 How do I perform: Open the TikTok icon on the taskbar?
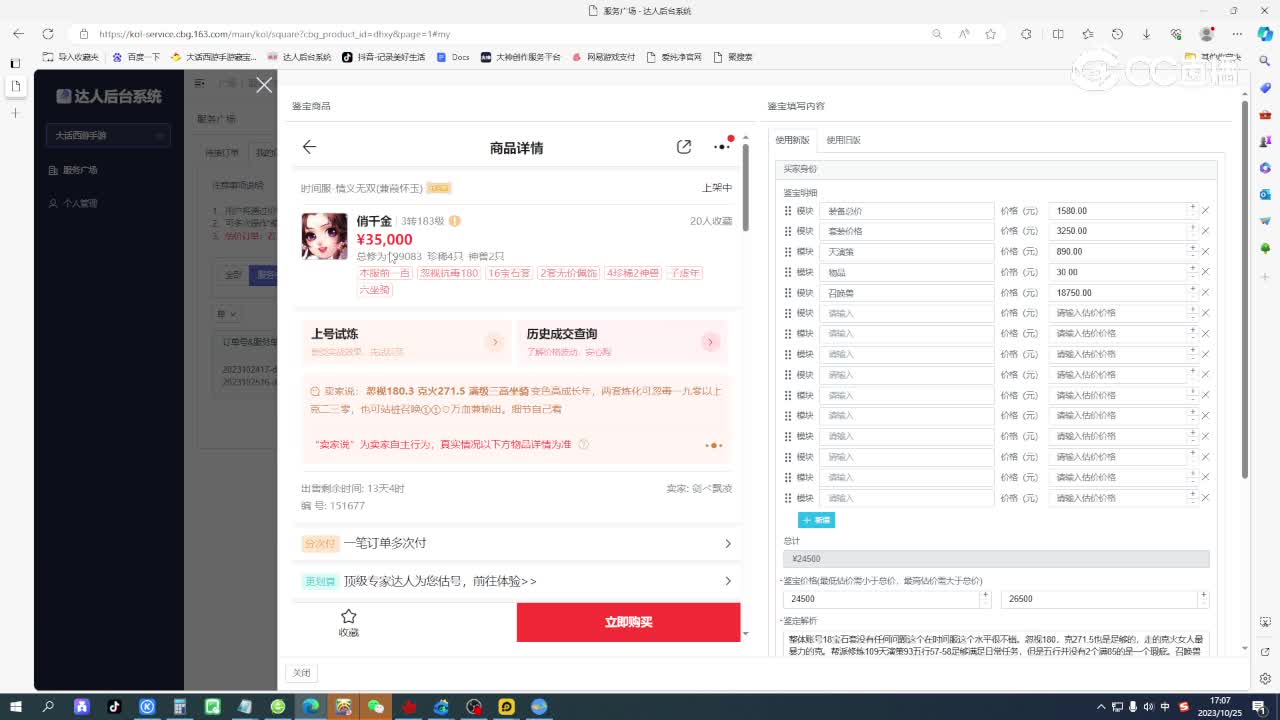pyautogui.click(x=114, y=707)
